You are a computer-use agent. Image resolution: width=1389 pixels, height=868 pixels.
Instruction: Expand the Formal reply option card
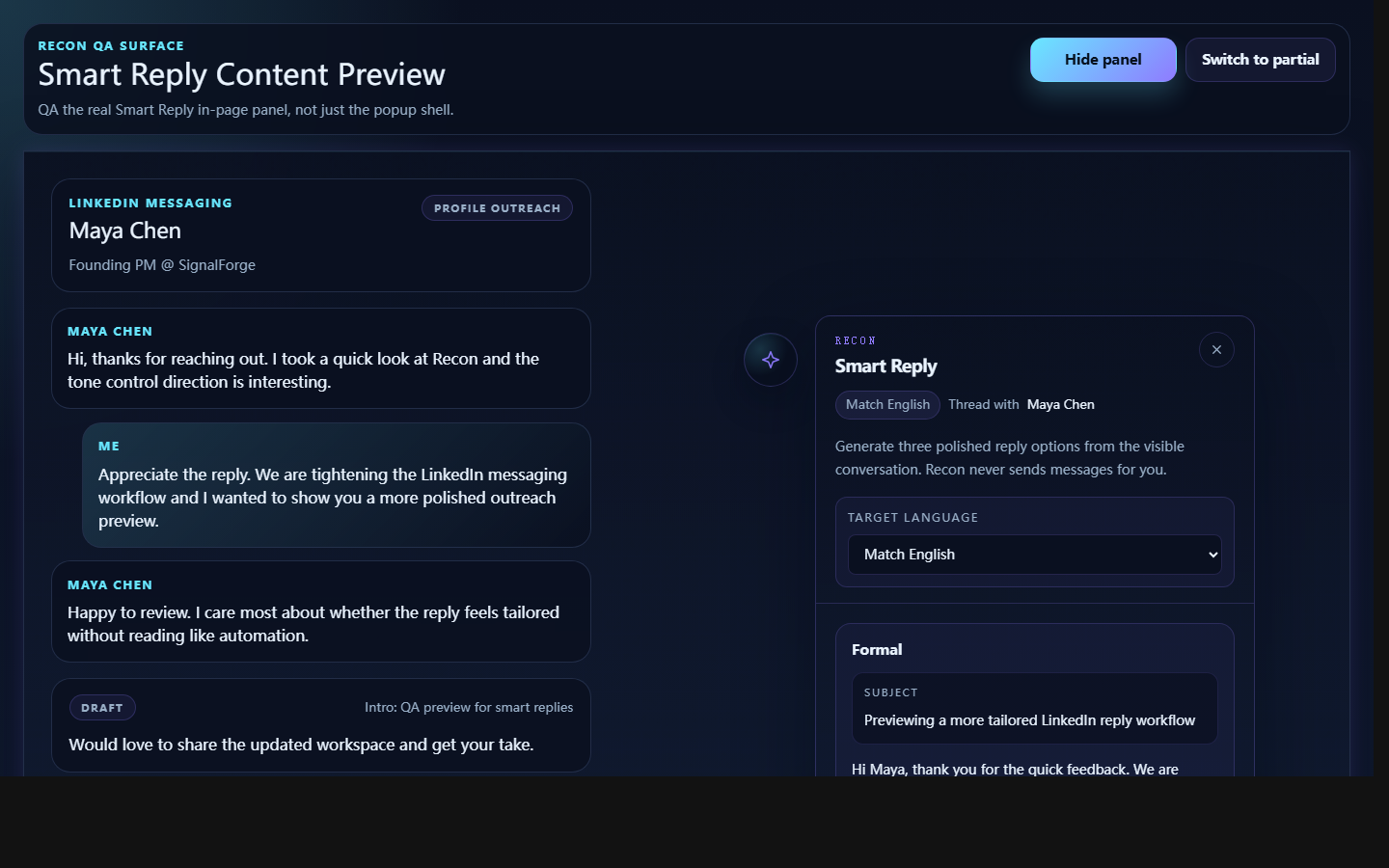877,649
